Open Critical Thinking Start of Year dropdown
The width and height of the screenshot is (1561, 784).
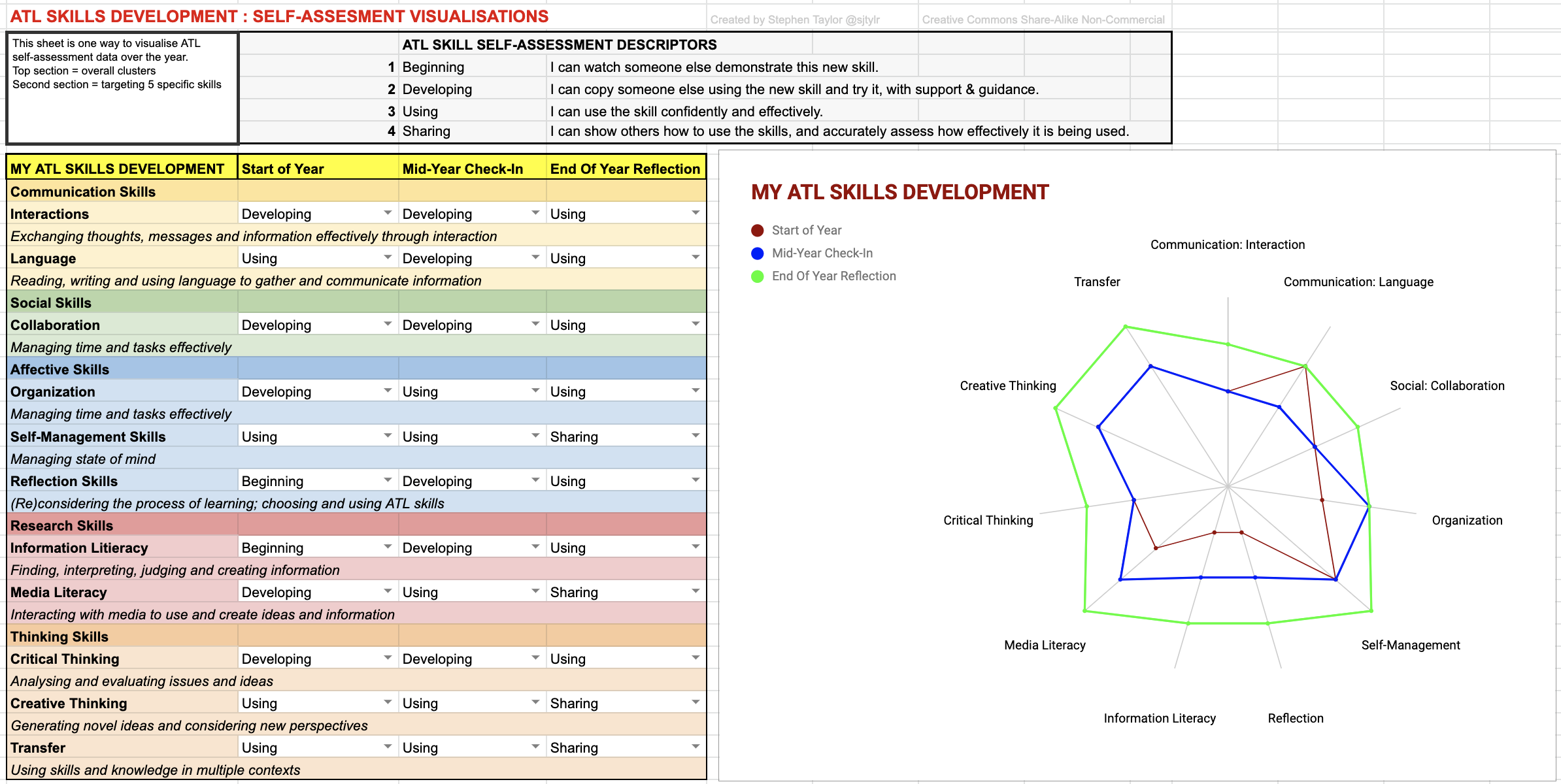coord(388,658)
